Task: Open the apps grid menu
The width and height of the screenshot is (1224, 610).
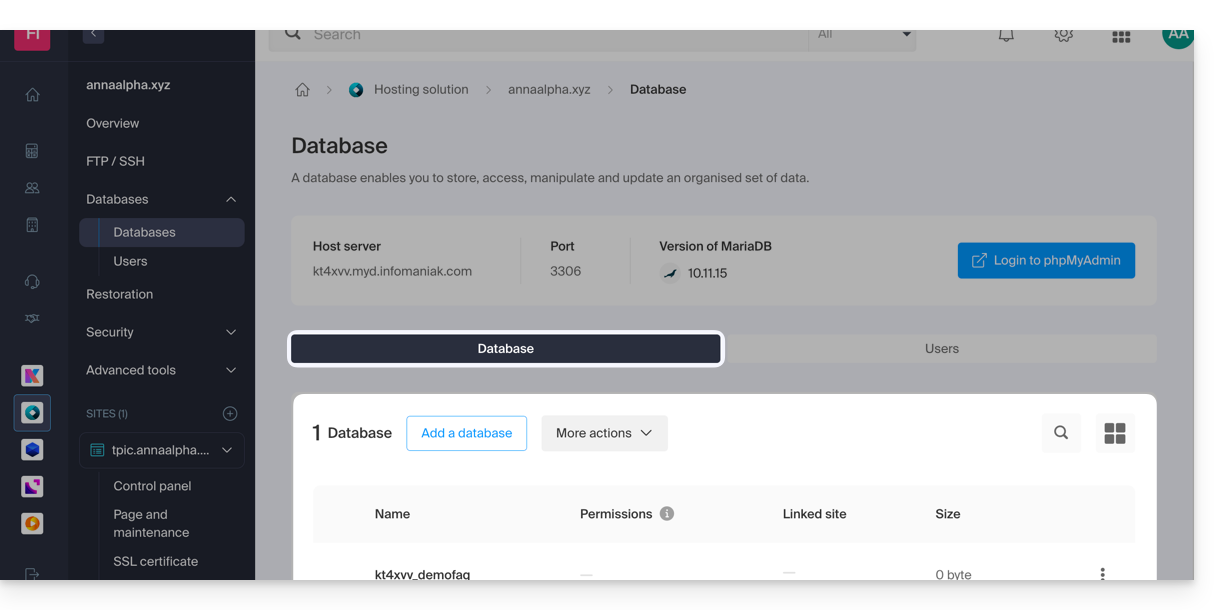Action: coord(1121,36)
